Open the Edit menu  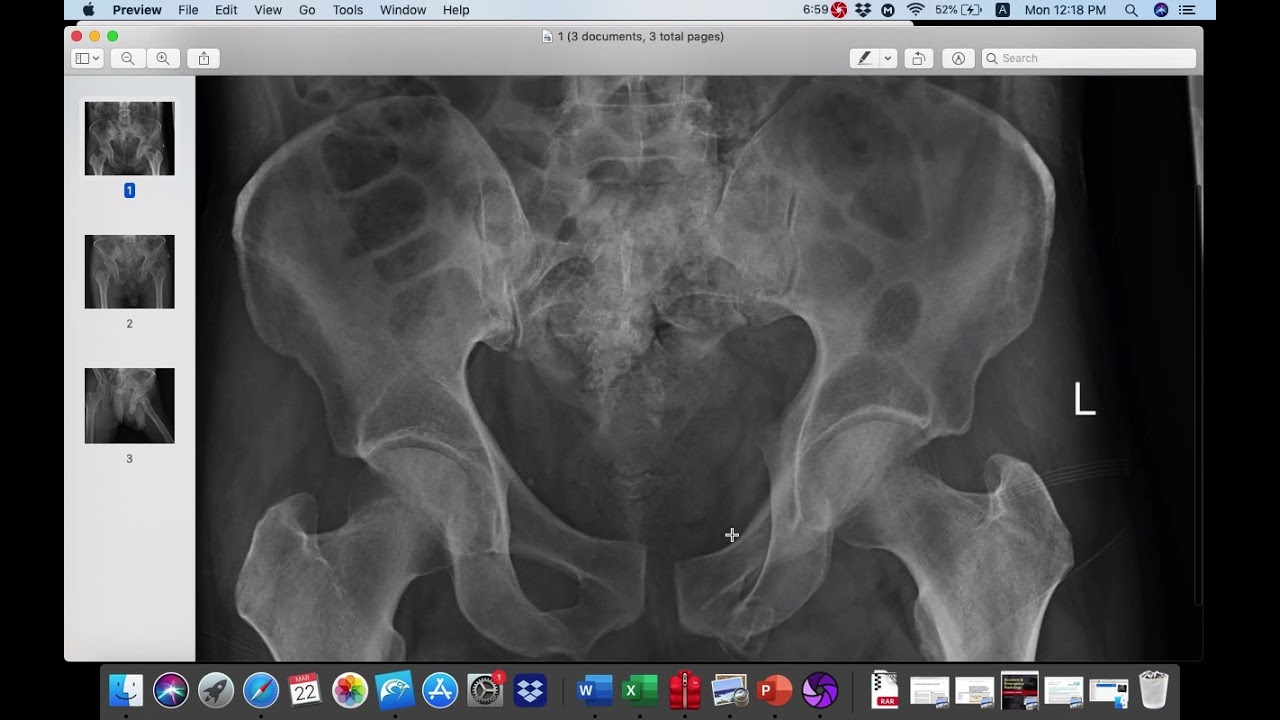226,10
